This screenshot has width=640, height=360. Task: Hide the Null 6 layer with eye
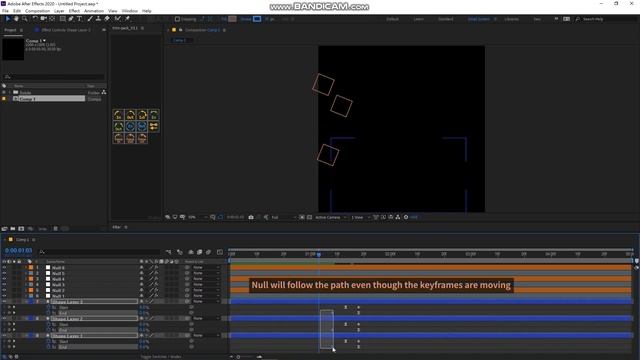[4, 268]
